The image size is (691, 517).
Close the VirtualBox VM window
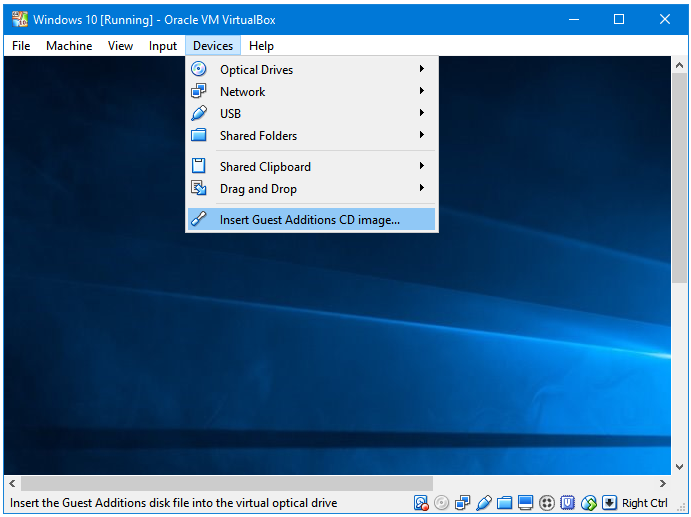(x=665, y=19)
